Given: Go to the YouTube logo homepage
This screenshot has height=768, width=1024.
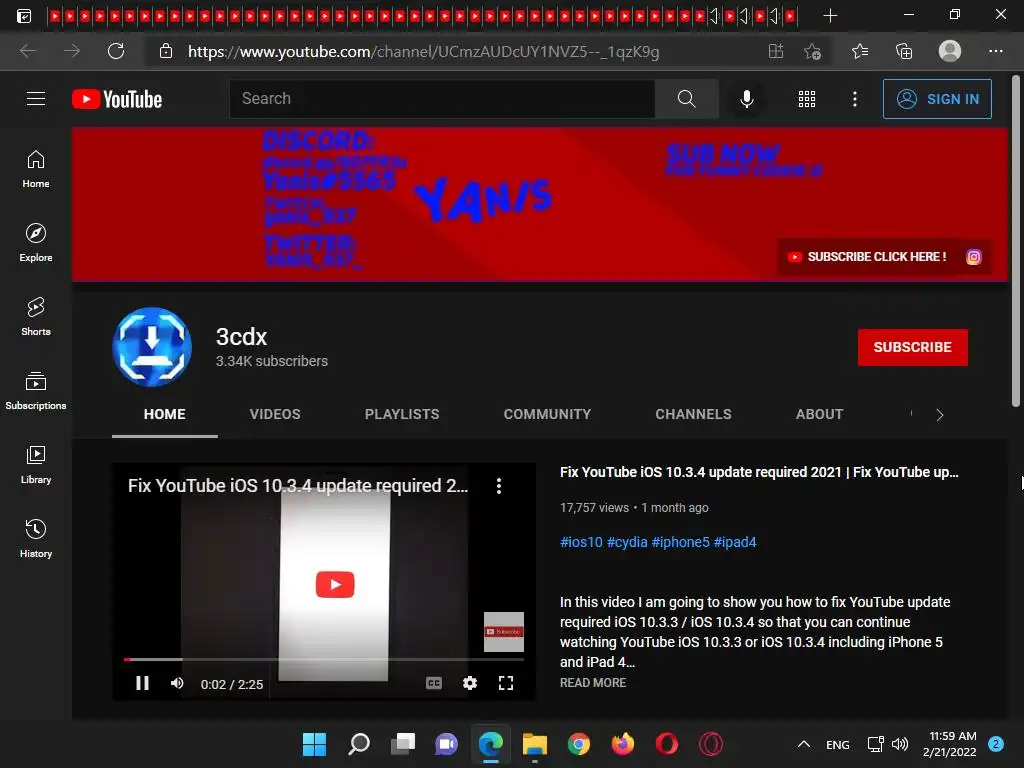Looking at the screenshot, I should [x=117, y=99].
